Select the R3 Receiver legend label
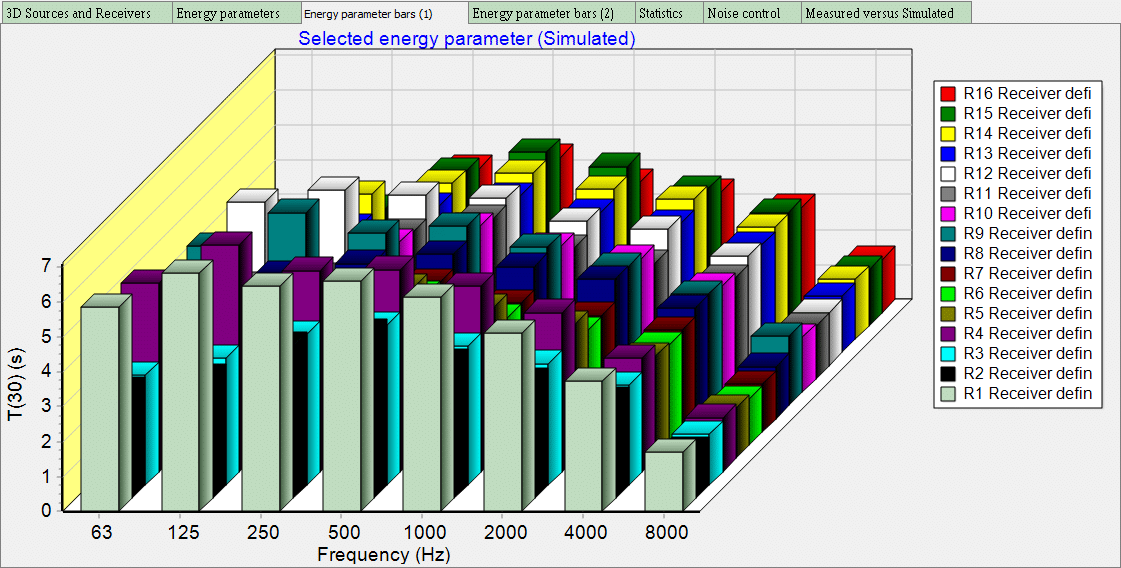 pyautogui.click(x=1027, y=353)
